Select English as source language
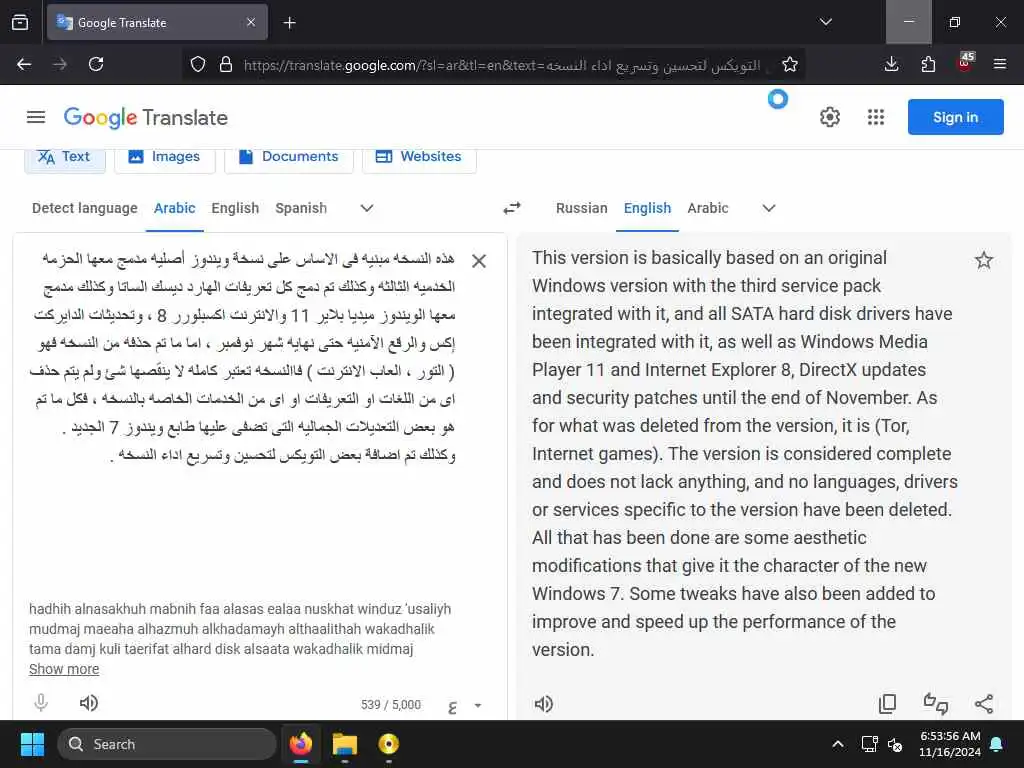 [235, 208]
